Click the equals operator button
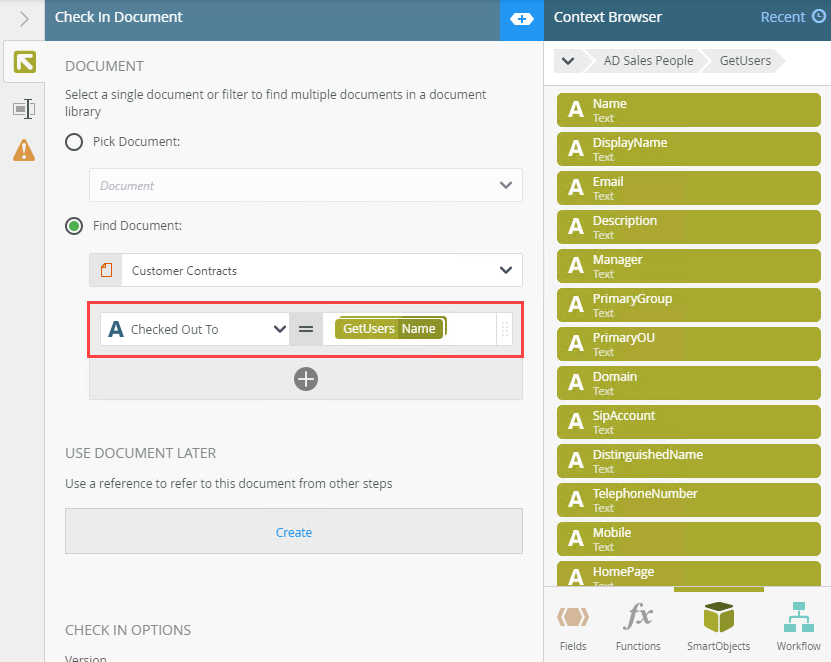Viewport: 831px width, 662px height. [x=306, y=329]
